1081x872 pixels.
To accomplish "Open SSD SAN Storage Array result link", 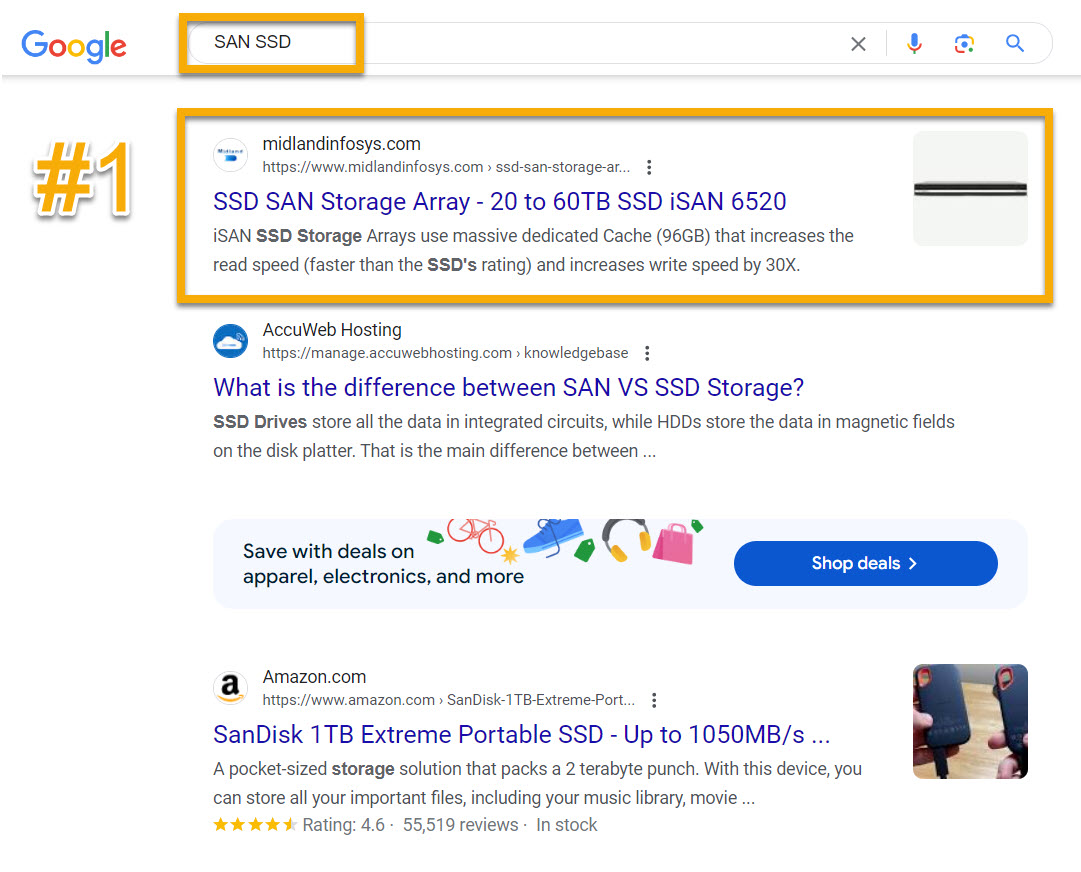I will point(499,201).
